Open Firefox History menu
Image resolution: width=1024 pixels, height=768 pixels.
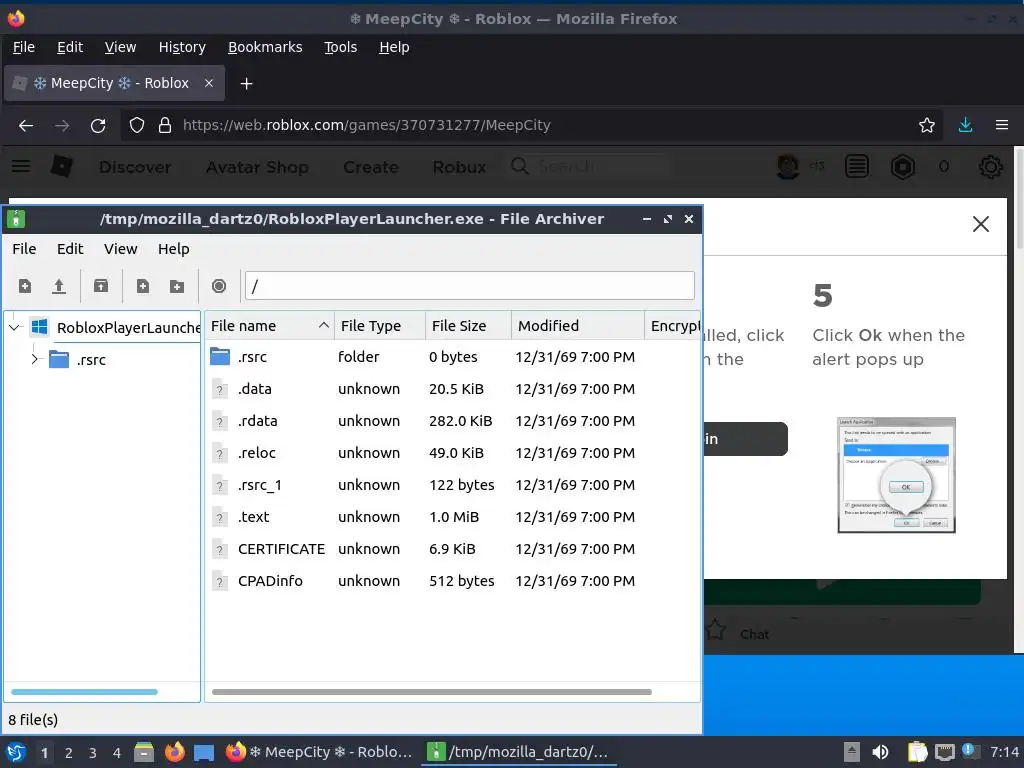[182, 47]
